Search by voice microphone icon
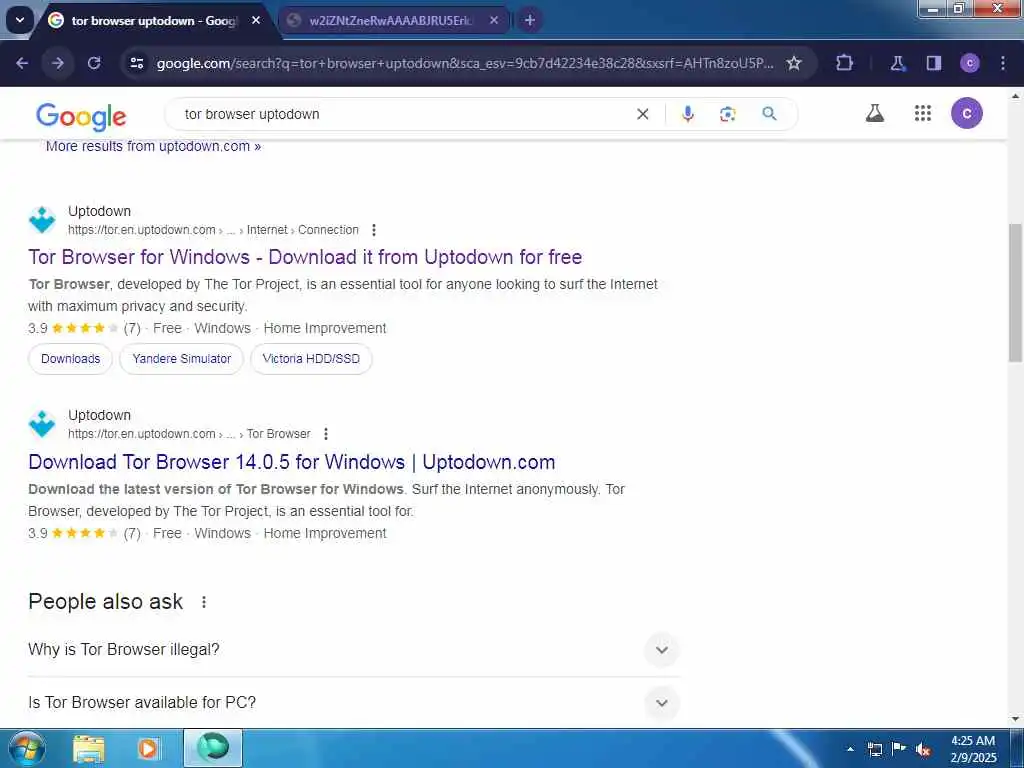1024x768 pixels. (688, 114)
